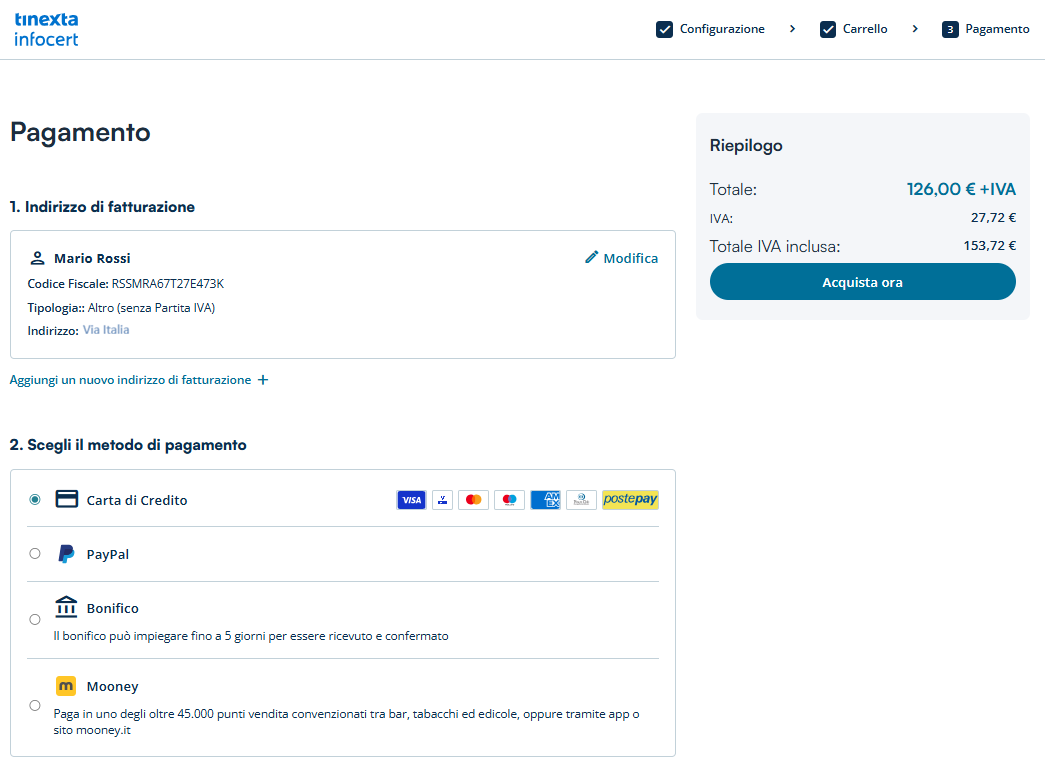The height and width of the screenshot is (770, 1045).
Task: Click the yellow Mooney logo icon
Action: pos(66,686)
